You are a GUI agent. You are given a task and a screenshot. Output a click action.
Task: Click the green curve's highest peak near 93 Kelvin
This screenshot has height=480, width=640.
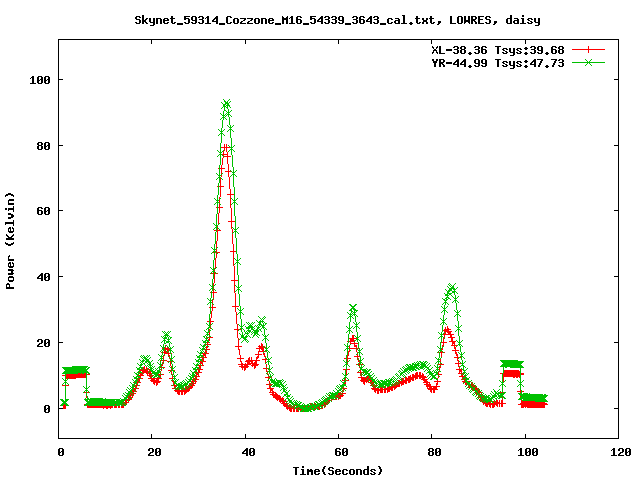(226, 103)
